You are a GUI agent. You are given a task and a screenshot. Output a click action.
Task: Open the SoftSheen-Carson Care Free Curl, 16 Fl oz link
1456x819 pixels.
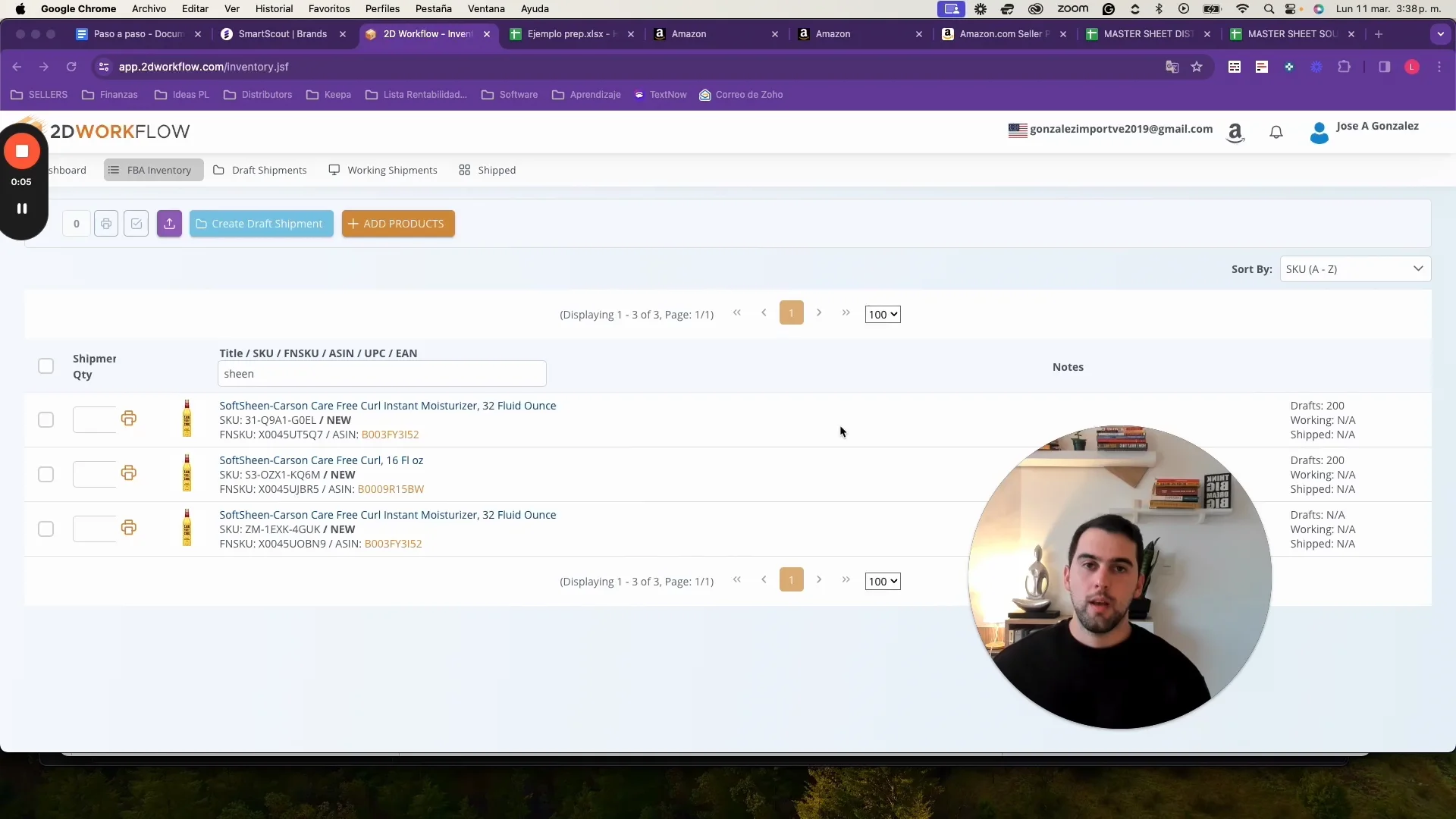point(322,460)
